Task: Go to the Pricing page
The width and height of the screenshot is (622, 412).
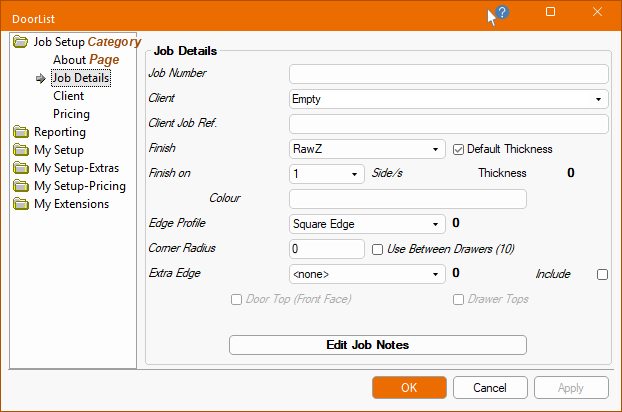Action: click(71, 114)
